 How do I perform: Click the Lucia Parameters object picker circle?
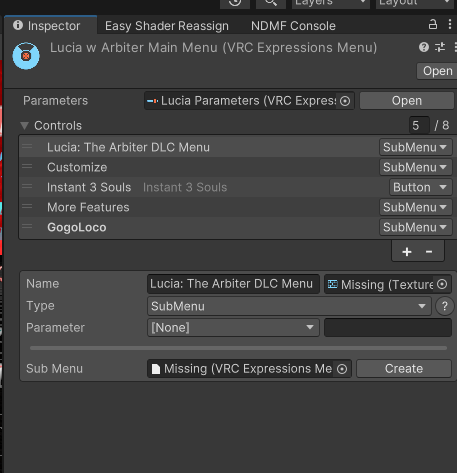(x=345, y=101)
